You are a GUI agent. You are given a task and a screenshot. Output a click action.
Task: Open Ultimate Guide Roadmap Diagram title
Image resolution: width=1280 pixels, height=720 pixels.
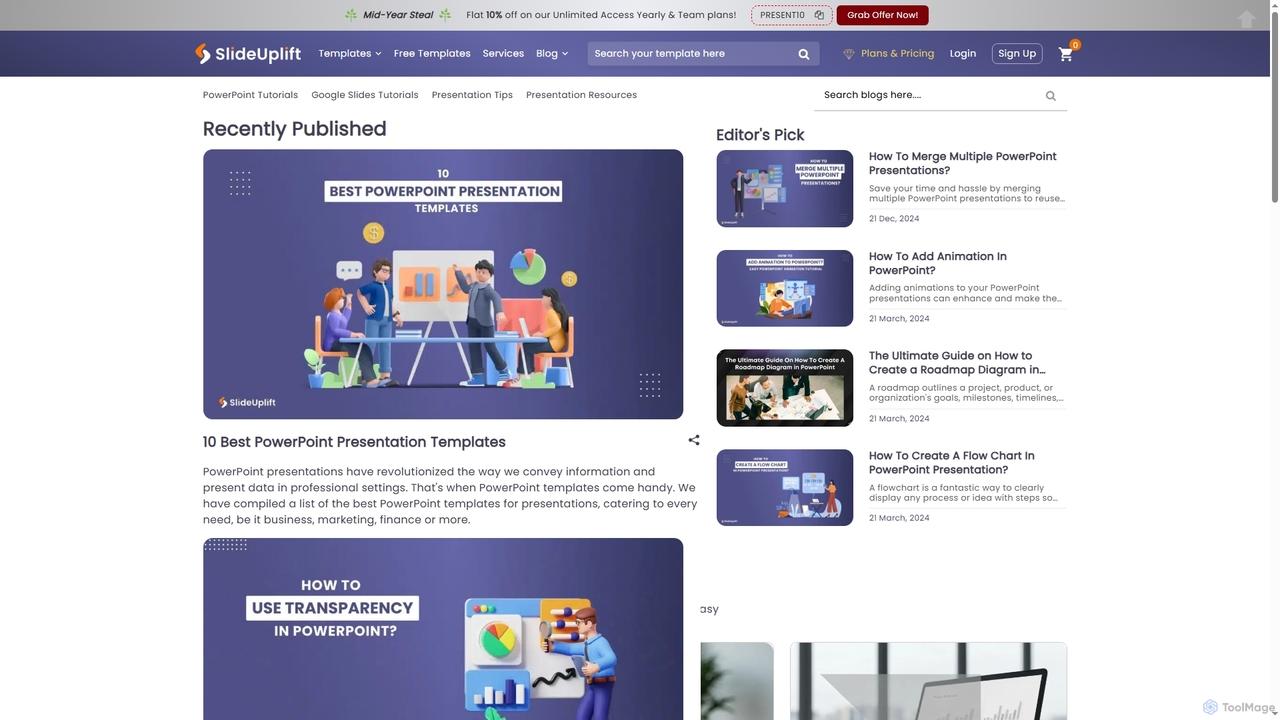957,362
